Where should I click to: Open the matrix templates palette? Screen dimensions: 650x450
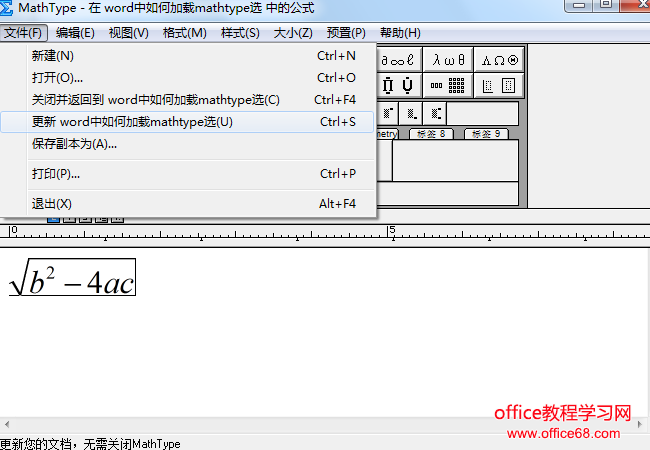[x=448, y=85]
